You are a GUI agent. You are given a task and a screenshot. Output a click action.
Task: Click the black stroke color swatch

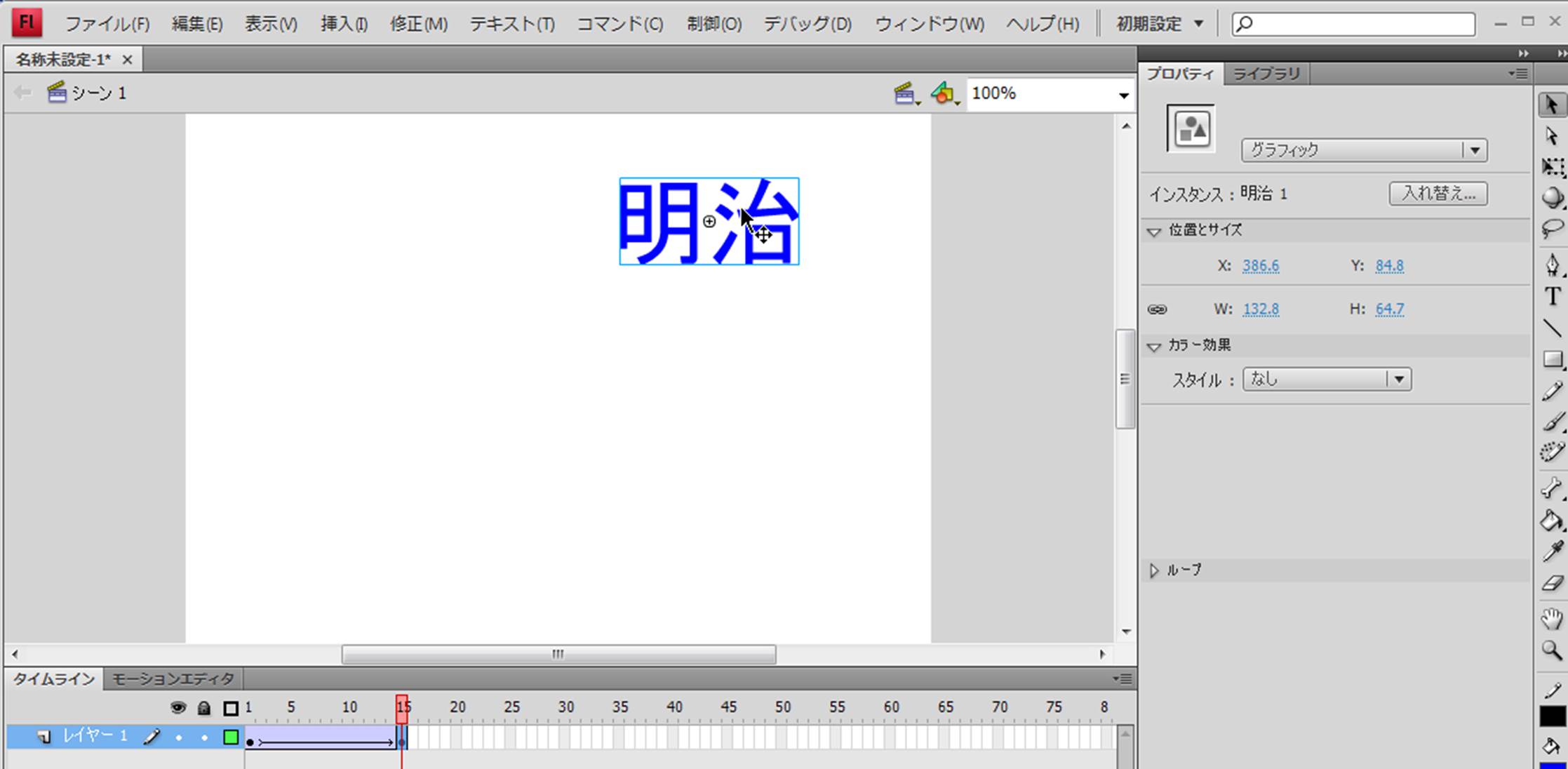1552,716
